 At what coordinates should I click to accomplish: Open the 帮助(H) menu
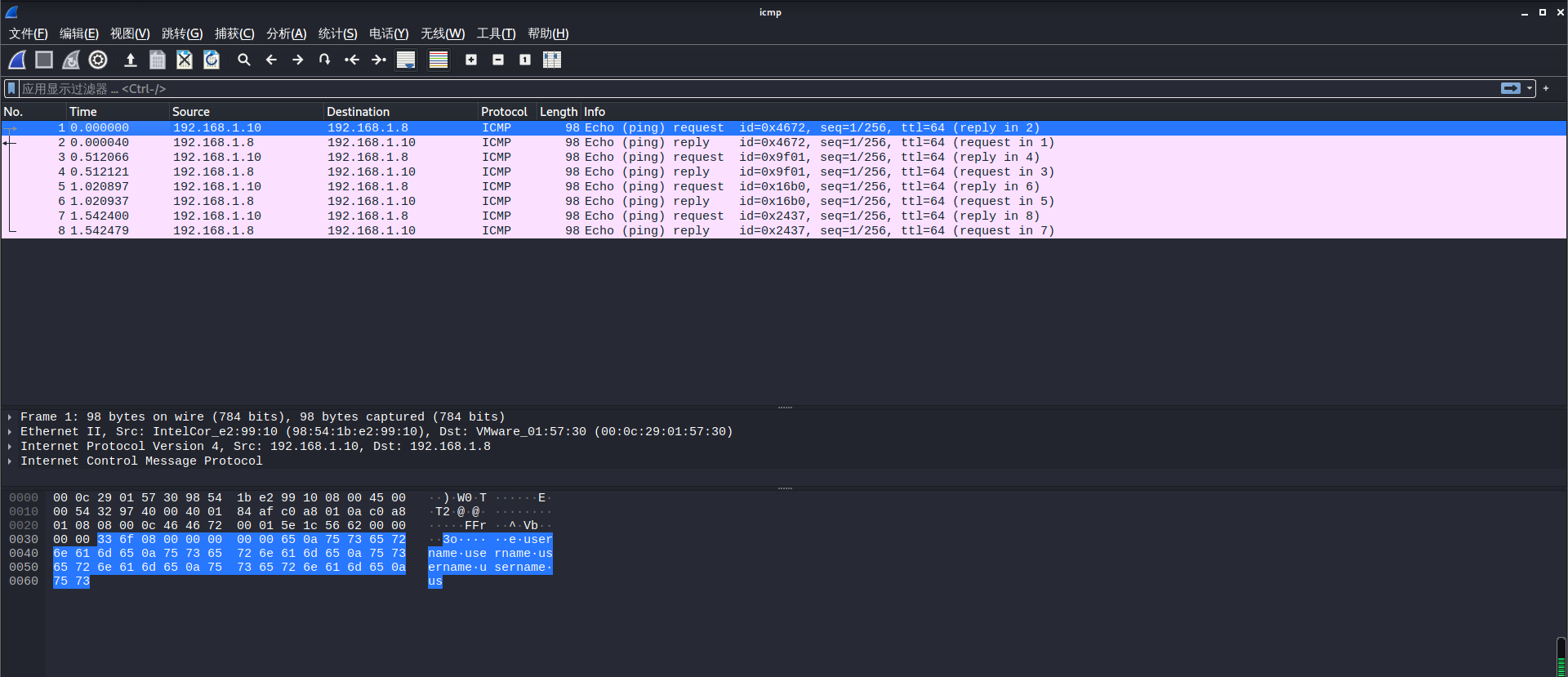(548, 33)
